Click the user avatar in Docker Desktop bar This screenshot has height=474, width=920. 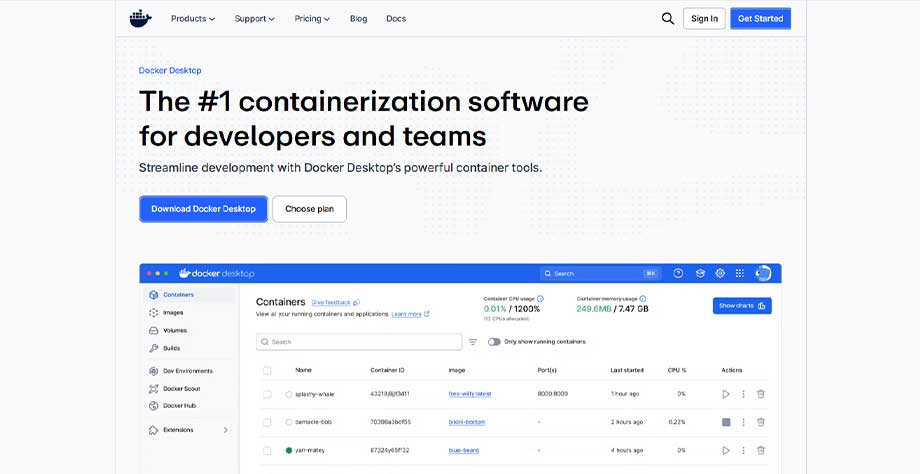763,273
